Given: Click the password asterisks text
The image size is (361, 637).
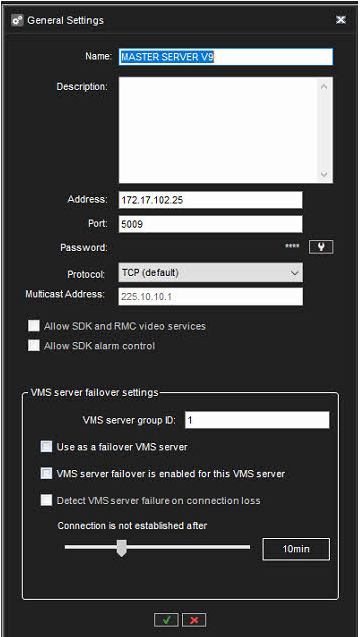Looking at the screenshot, I should pyautogui.click(x=292, y=247).
